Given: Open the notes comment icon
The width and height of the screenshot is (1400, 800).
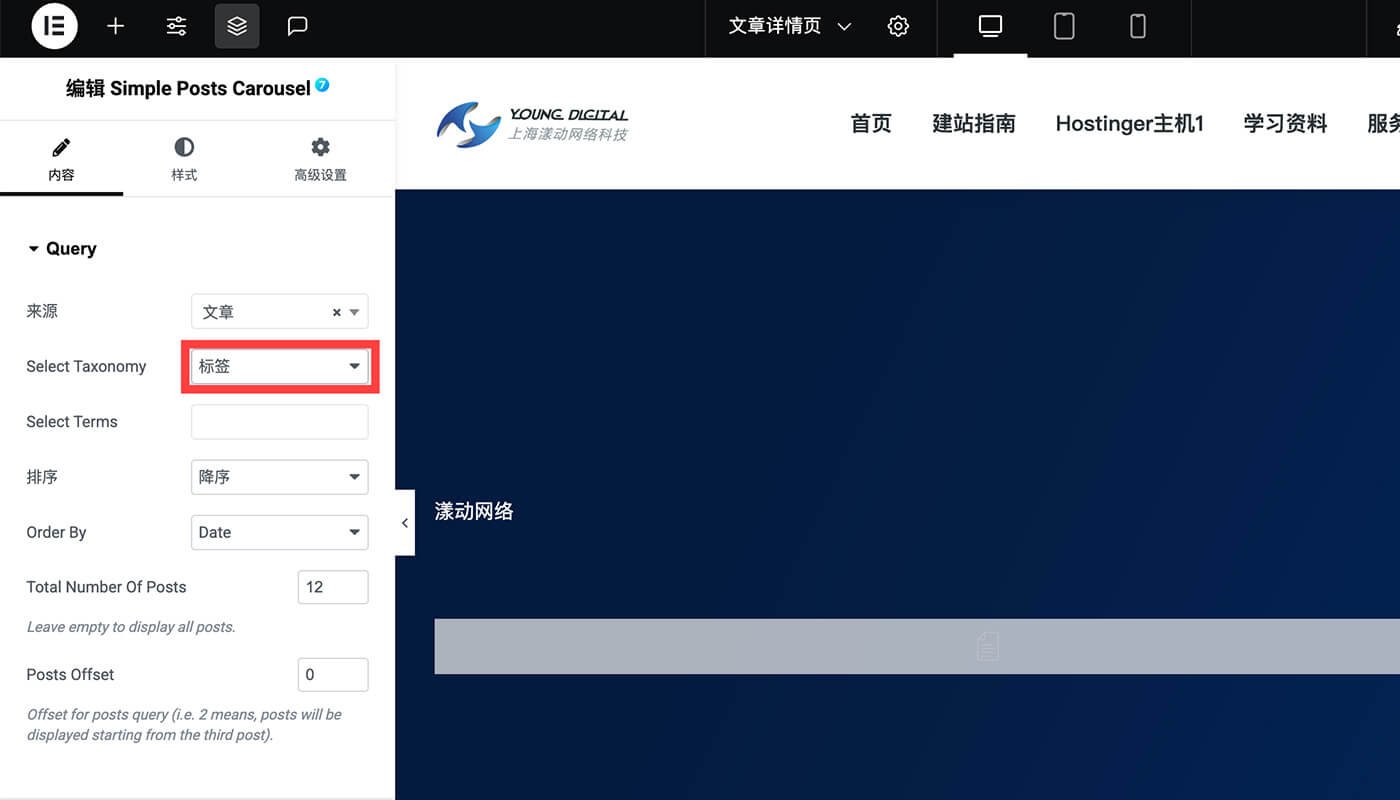Looking at the screenshot, I should [x=297, y=26].
